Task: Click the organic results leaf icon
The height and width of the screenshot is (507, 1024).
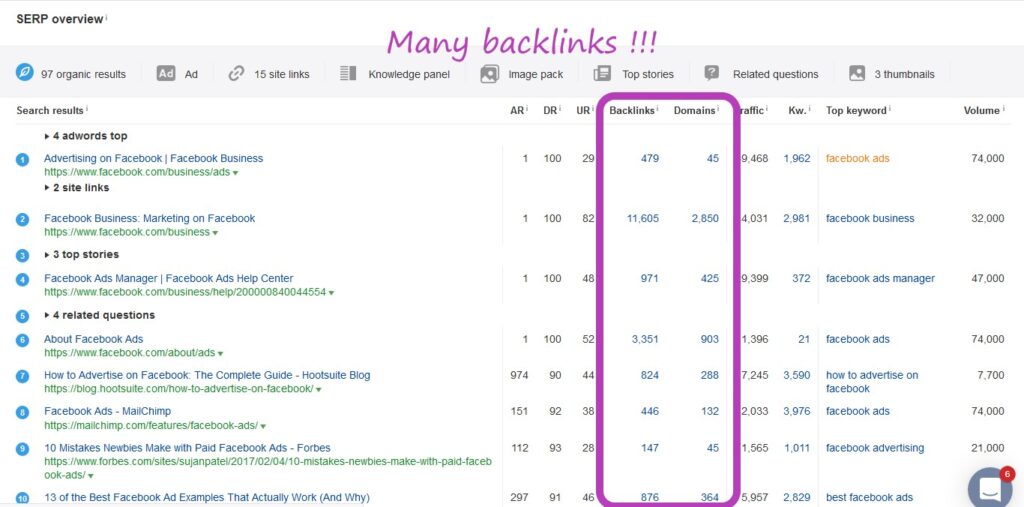Action: pos(25,73)
